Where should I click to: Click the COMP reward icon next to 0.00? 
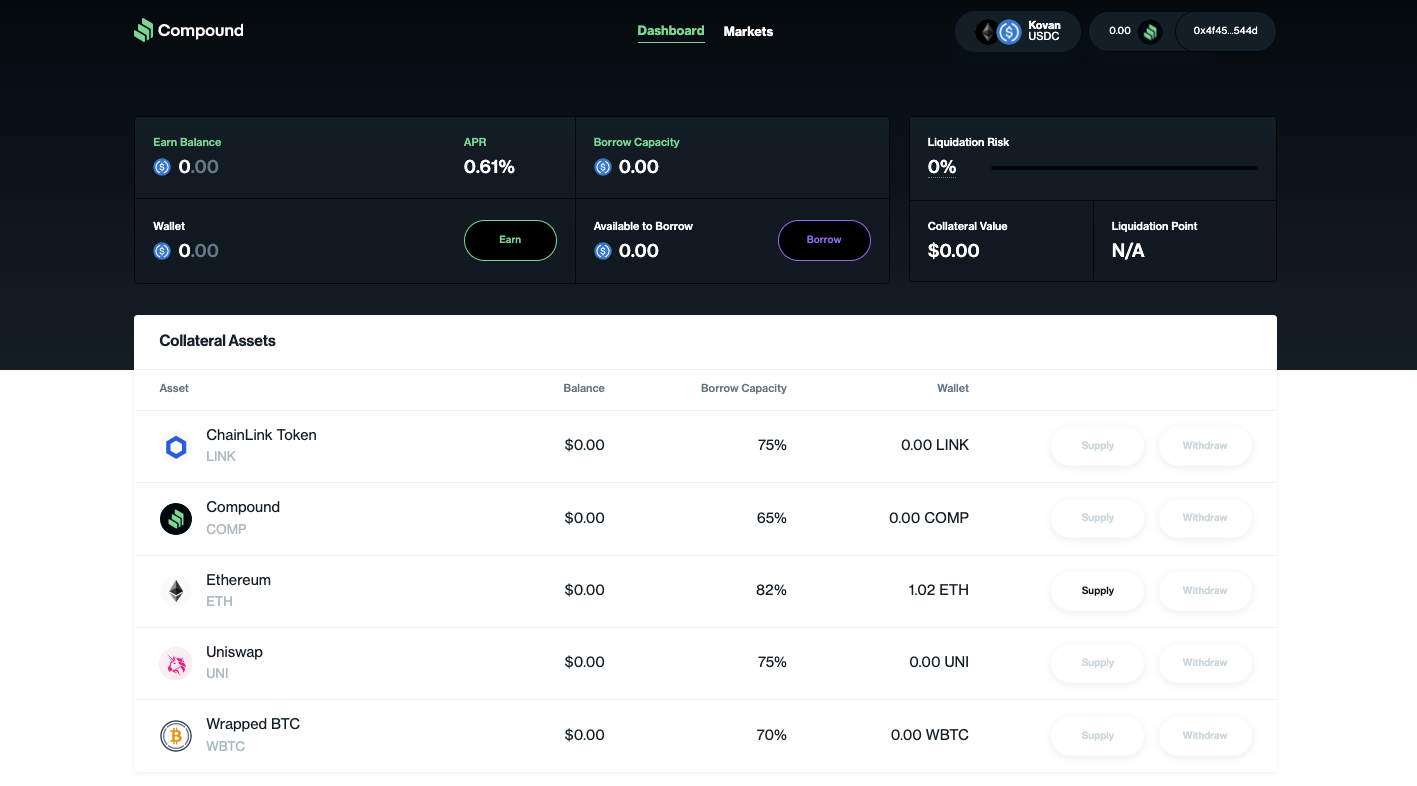1150,32
